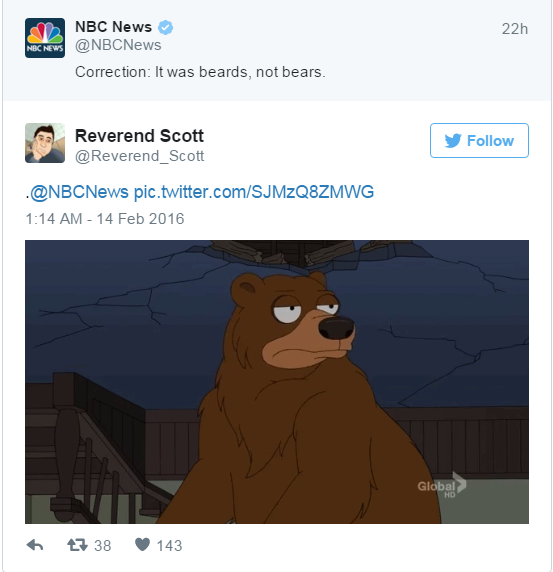Open Reverend Scott's profile avatar
The height and width of the screenshot is (572, 553).
tap(45, 143)
